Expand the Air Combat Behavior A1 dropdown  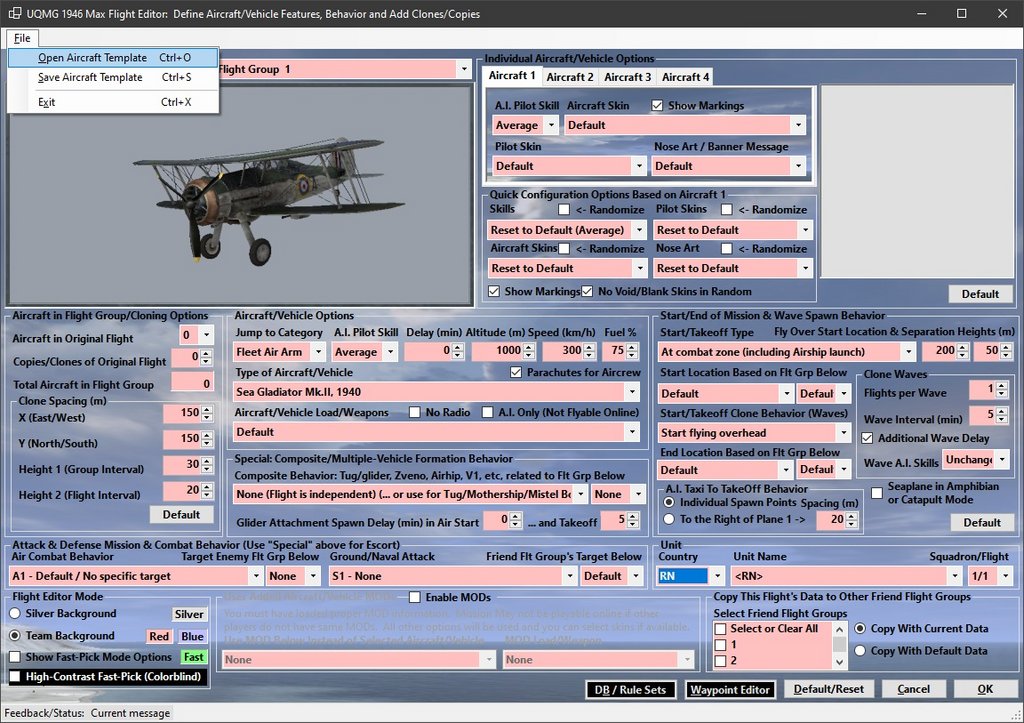(255, 576)
